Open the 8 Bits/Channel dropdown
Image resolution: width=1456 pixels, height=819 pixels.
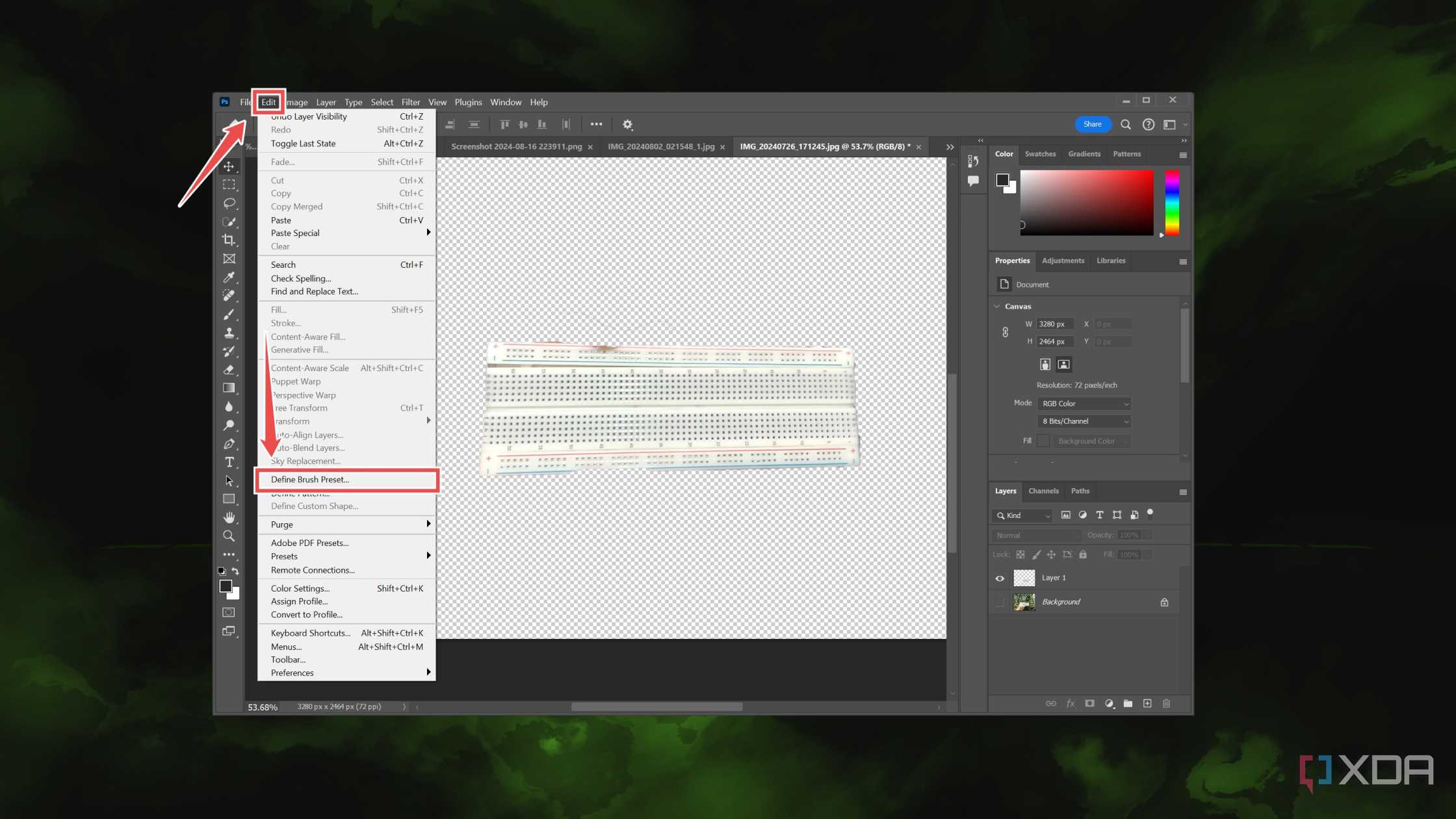click(x=1084, y=421)
